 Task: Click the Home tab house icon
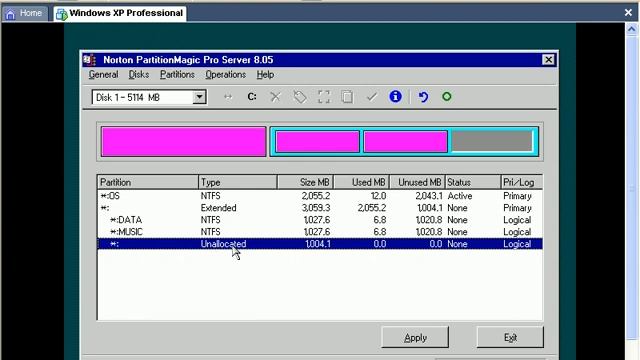10,14
